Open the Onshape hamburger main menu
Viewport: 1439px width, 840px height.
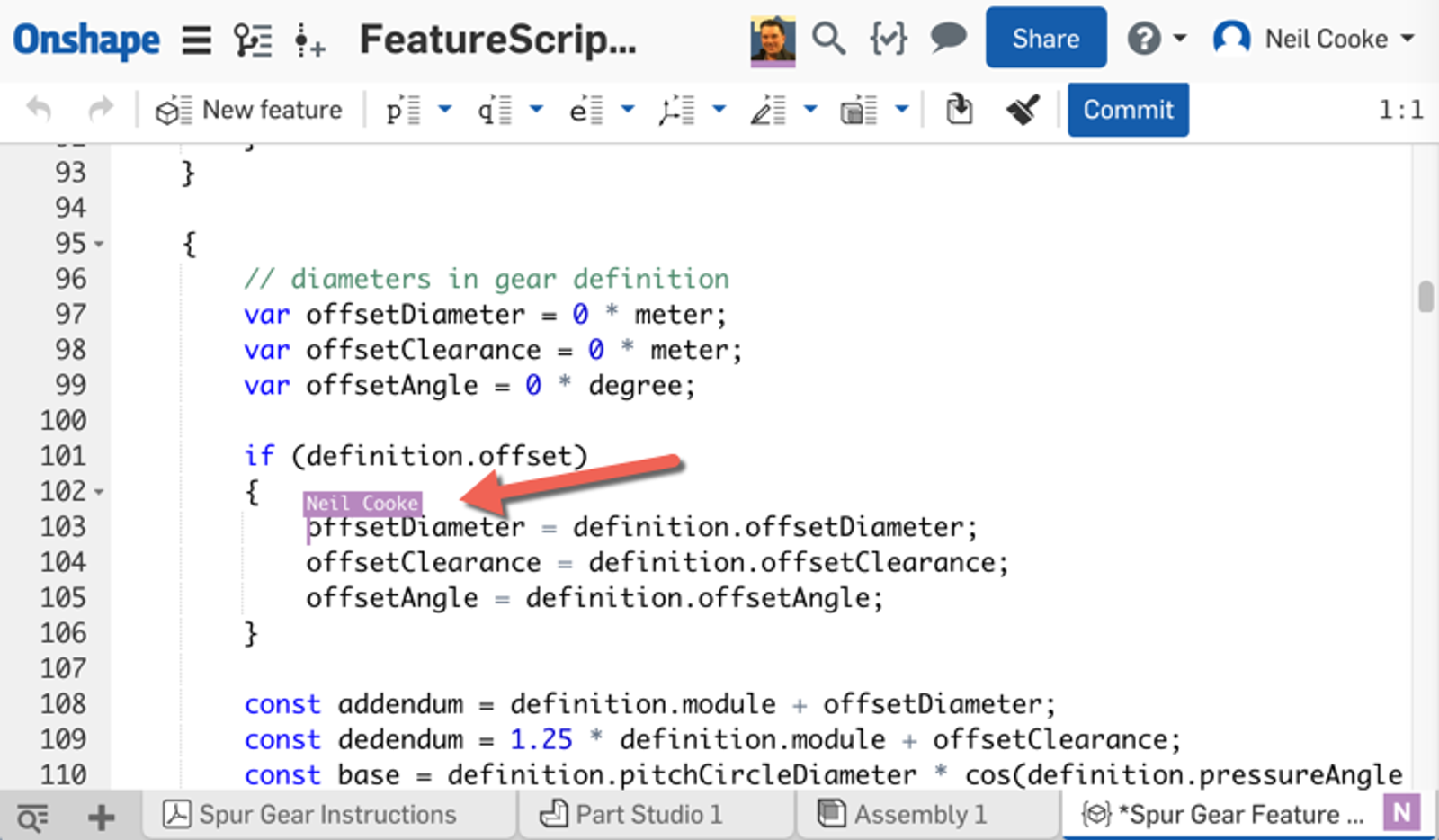point(196,40)
